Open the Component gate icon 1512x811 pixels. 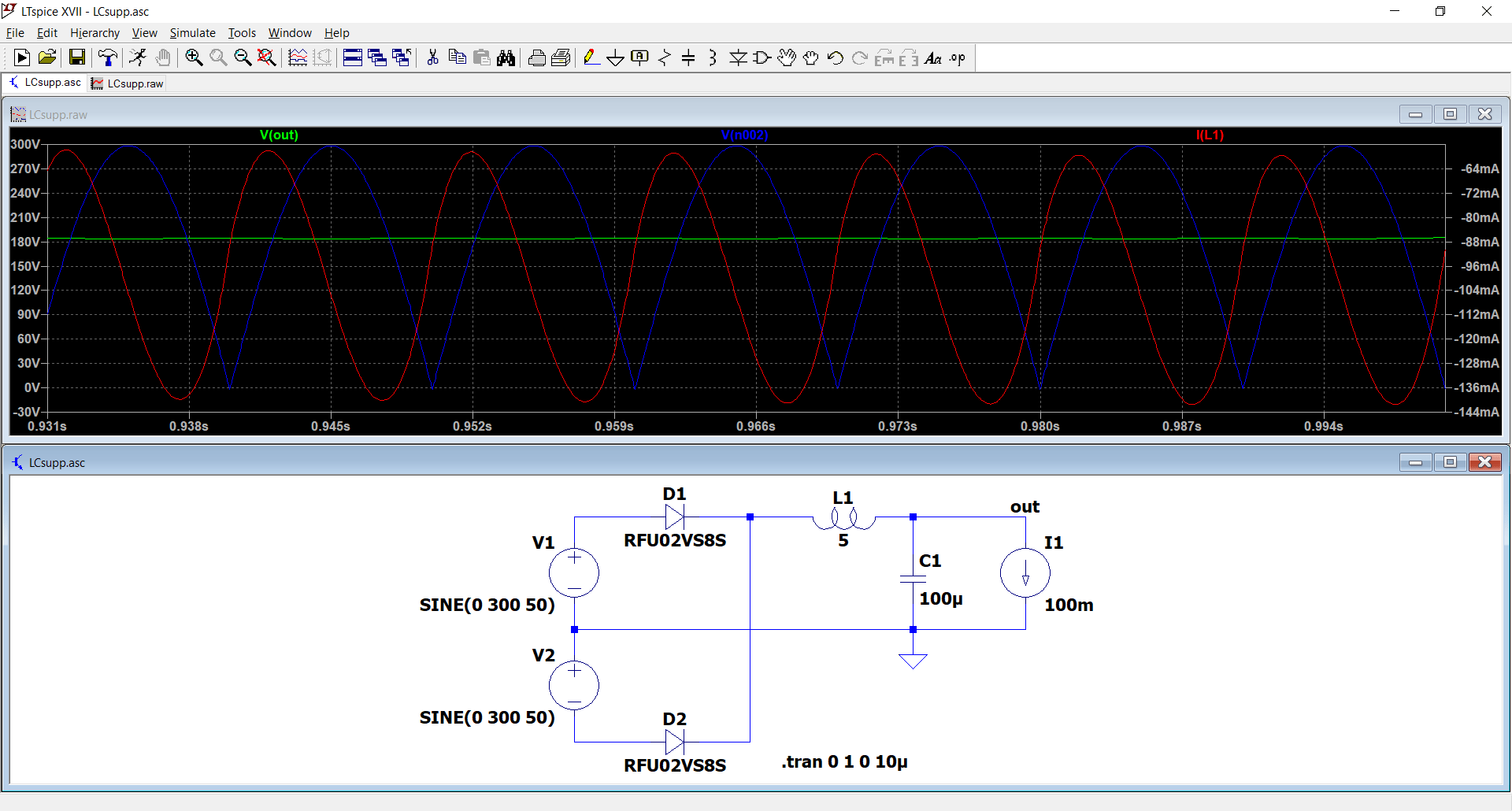click(762, 57)
